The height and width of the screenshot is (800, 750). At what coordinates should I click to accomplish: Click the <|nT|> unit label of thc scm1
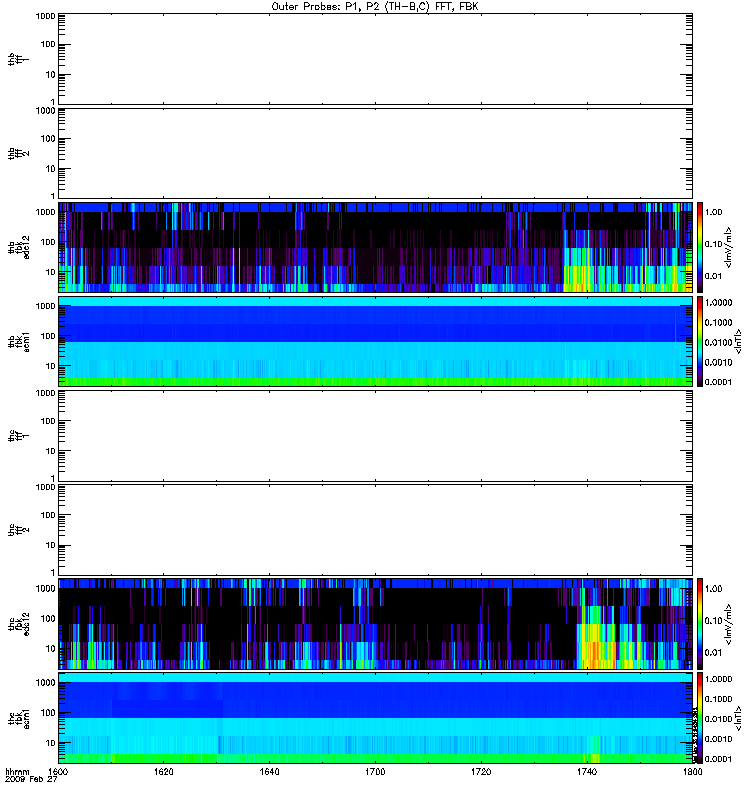click(738, 717)
